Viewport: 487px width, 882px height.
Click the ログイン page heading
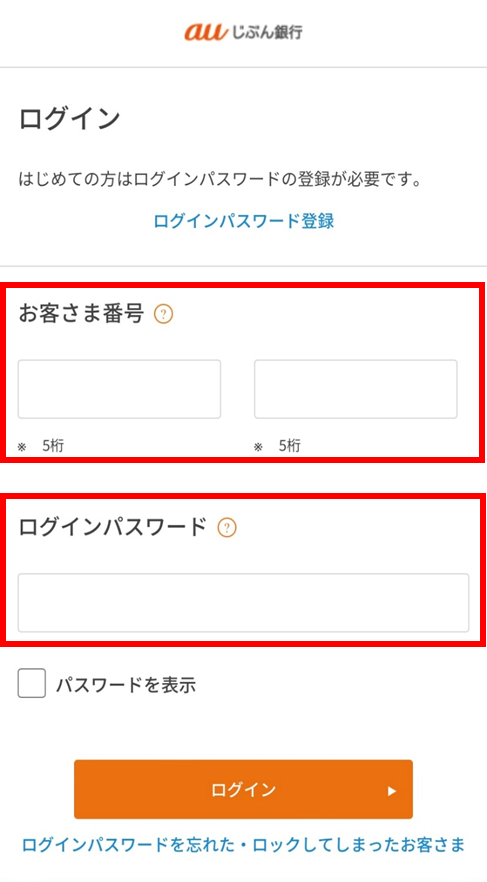(x=70, y=119)
